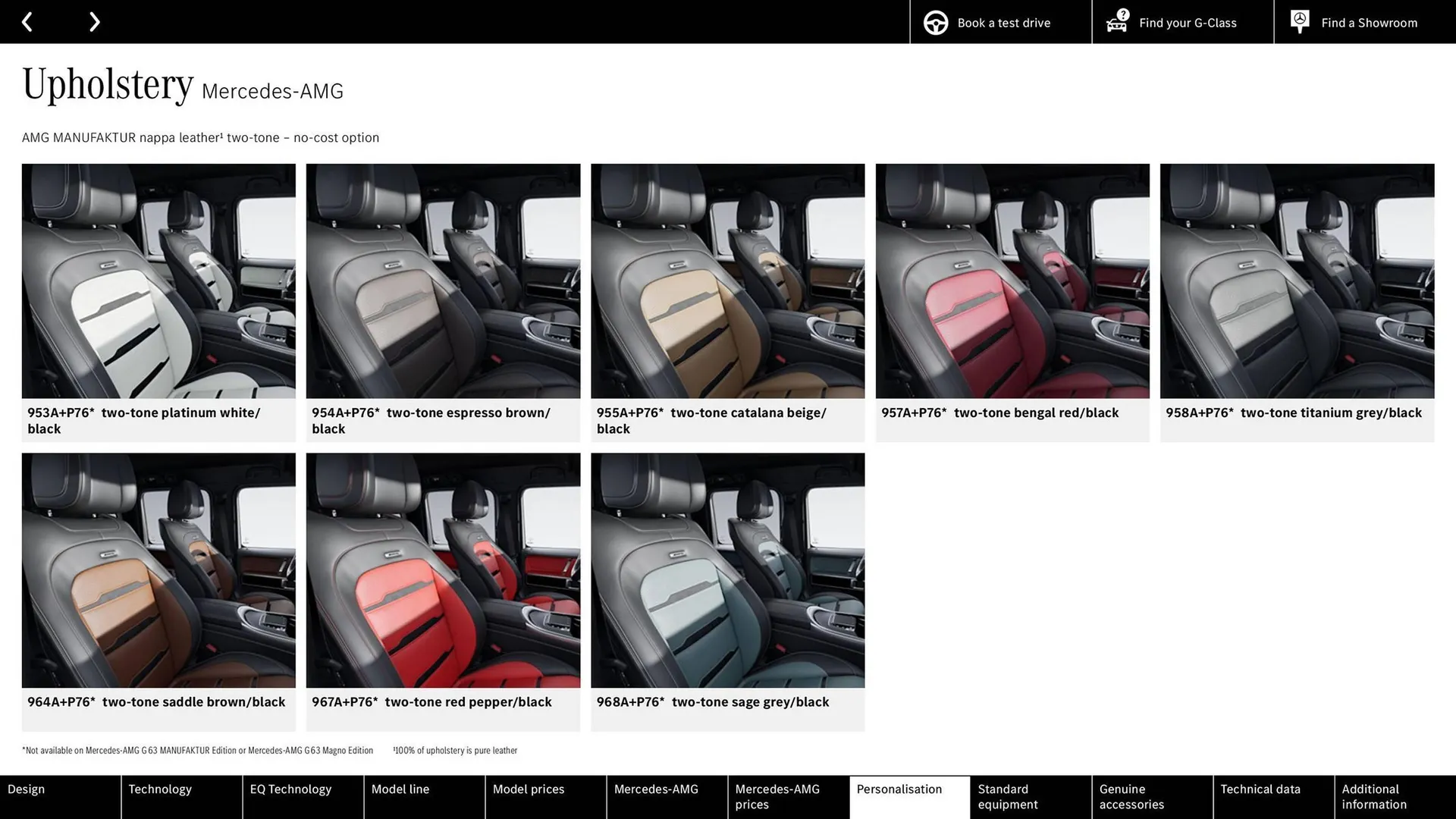Advance to the next page with the right chevron
1456x819 pixels.
click(94, 21)
